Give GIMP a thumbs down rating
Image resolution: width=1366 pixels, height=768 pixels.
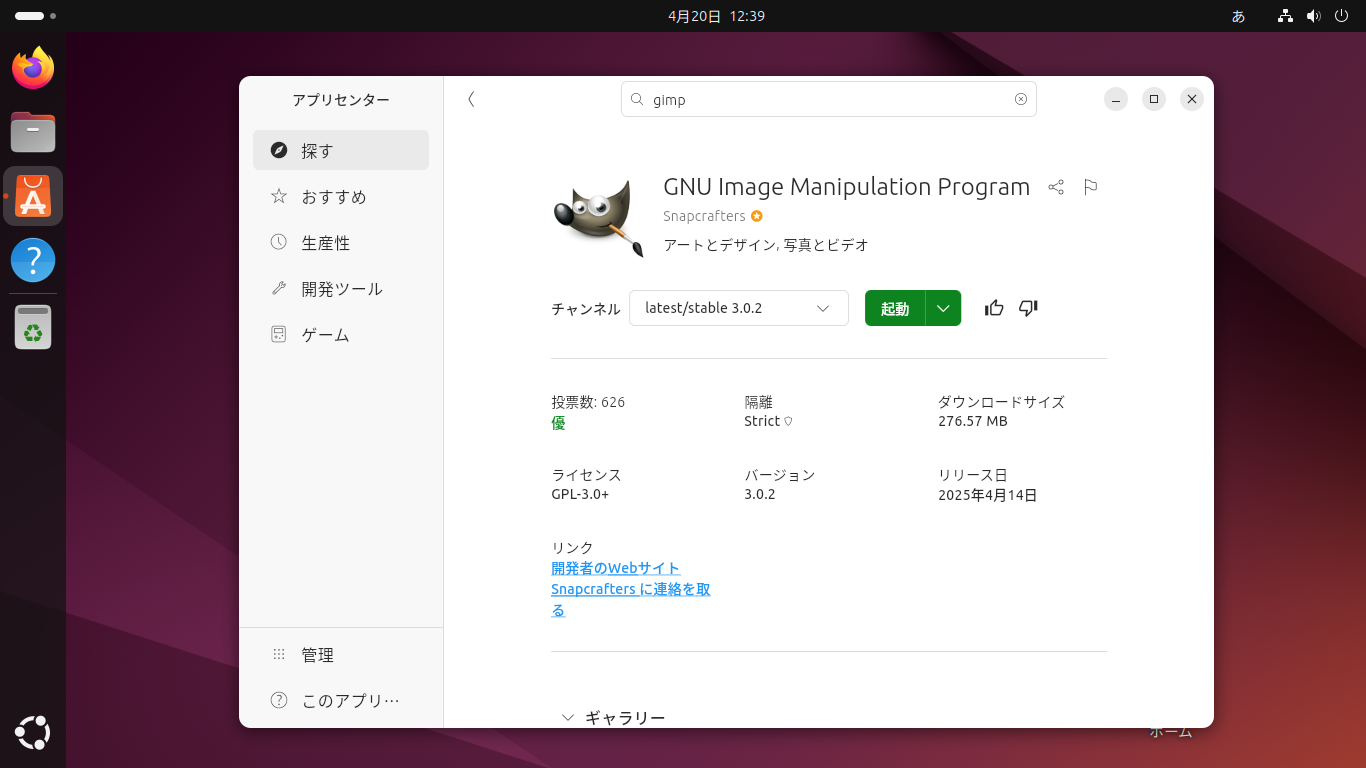[x=1028, y=308]
